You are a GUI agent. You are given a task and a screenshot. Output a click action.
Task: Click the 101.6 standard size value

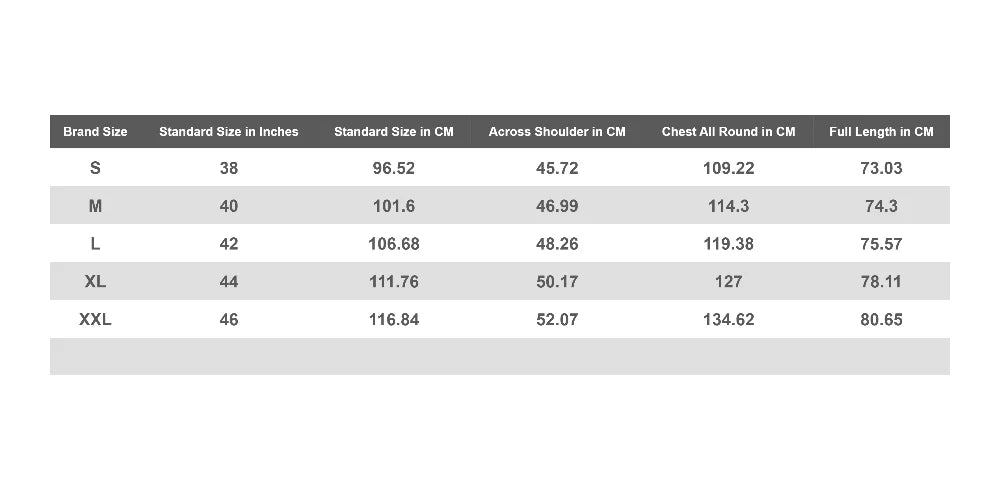[x=393, y=206]
